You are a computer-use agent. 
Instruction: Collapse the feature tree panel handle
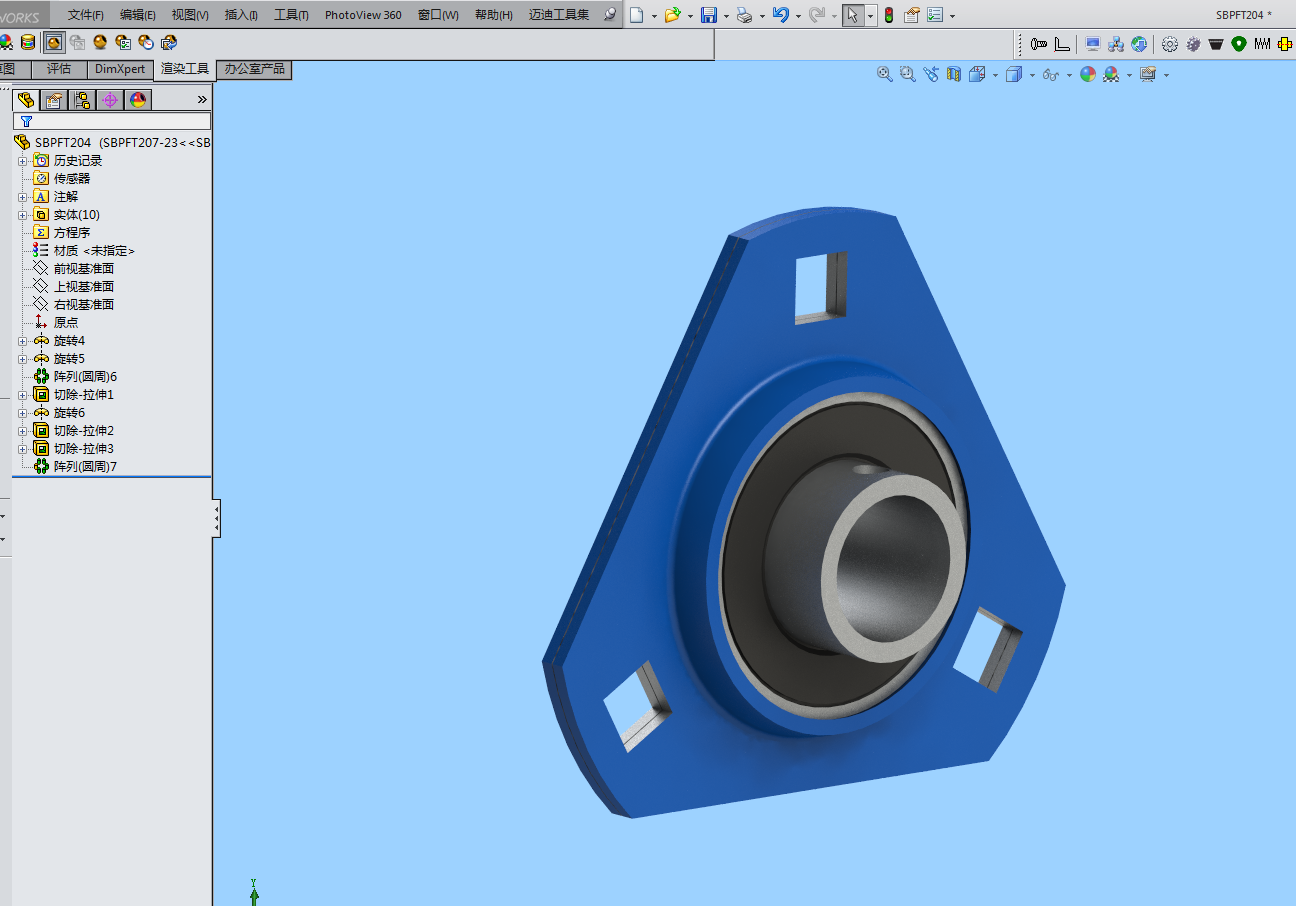tap(217, 520)
